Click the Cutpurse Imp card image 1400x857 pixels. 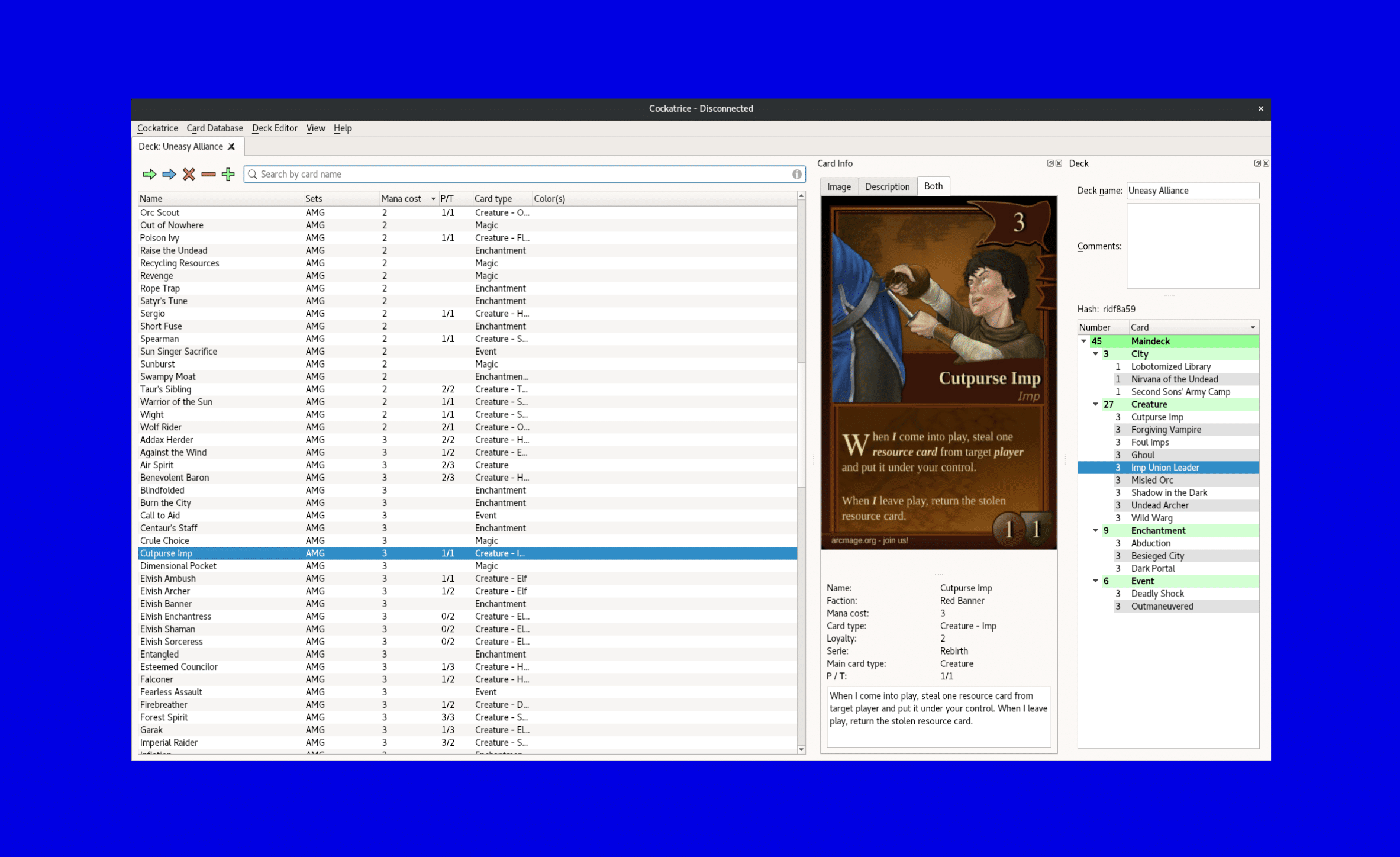pos(938,373)
